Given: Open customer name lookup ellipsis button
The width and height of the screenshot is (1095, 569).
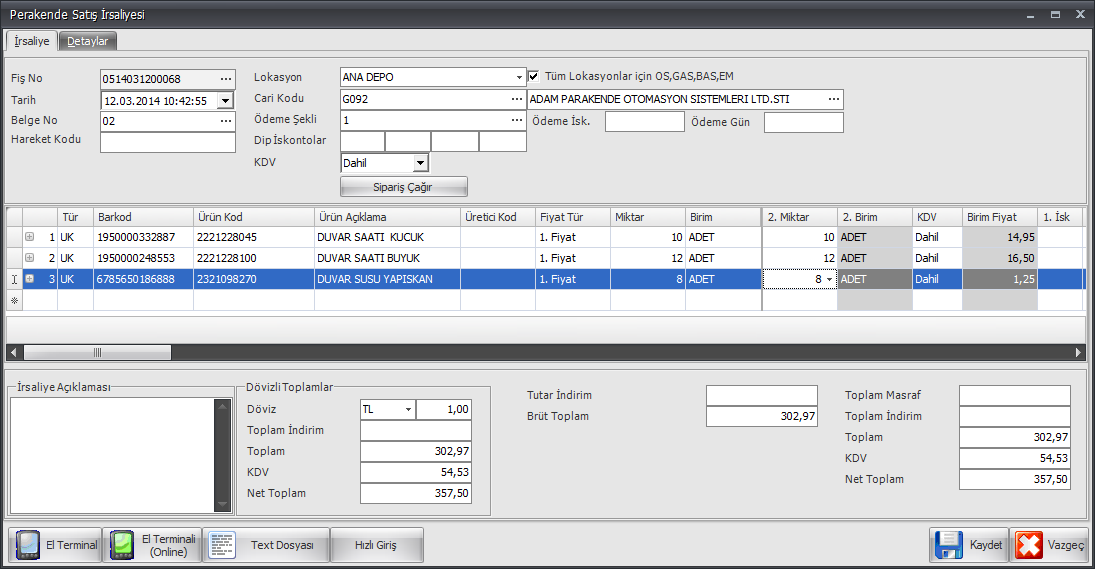Looking at the screenshot, I should [834, 99].
